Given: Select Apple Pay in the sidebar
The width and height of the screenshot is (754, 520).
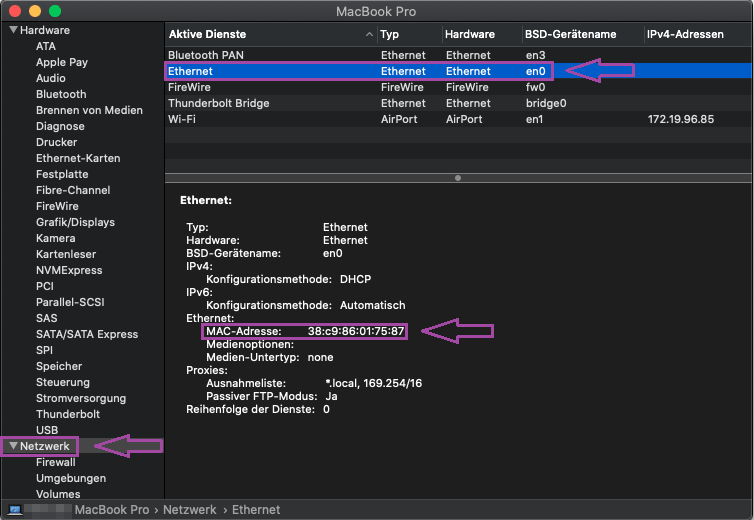Looking at the screenshot, I should coord(62,62).
